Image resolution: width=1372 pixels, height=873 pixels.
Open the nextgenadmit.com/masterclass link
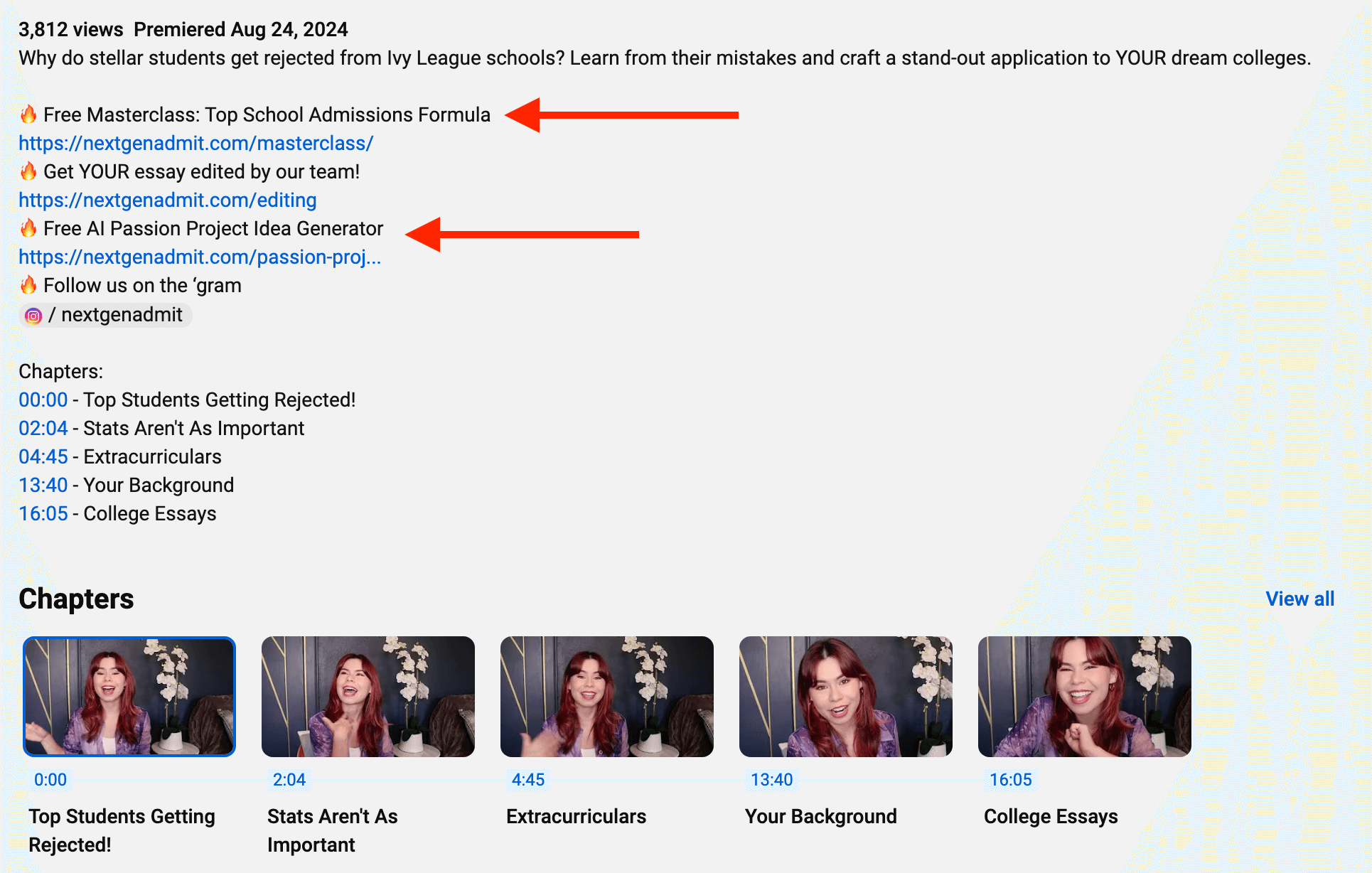(x=195, y=143)
